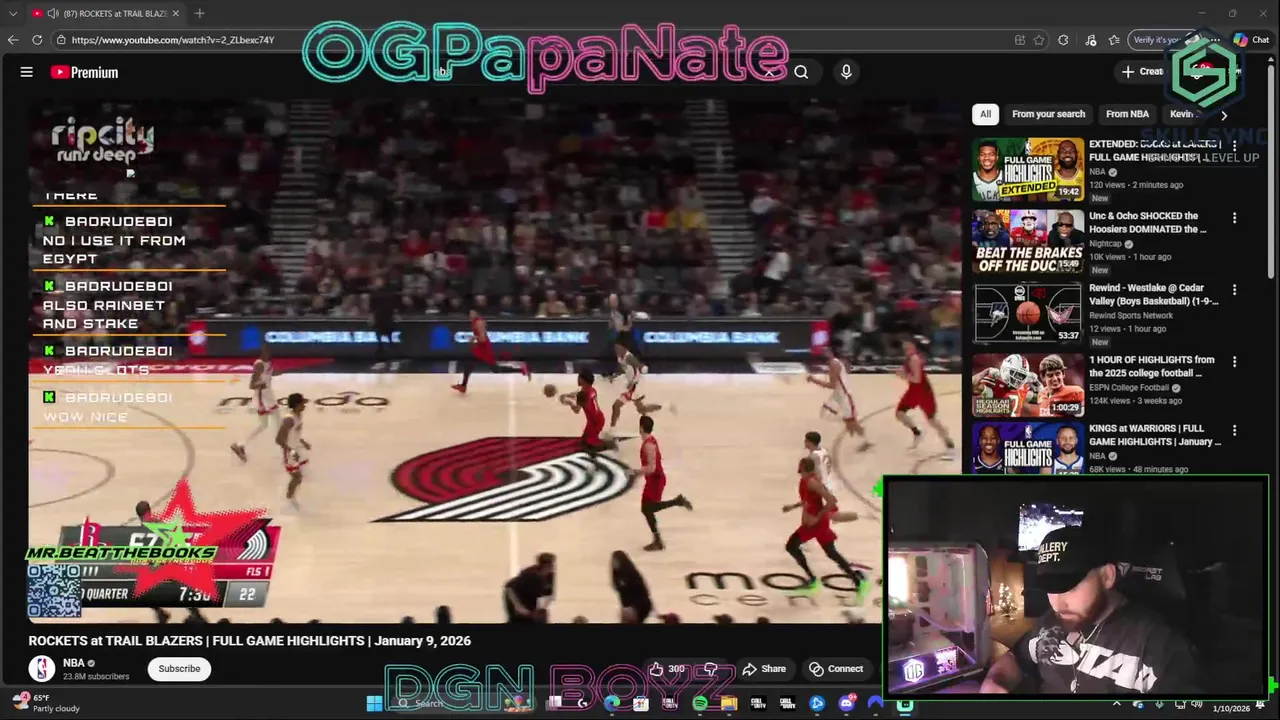Click the Nightcap channel name
Image resolution: width=1280 pixels, height=720 pixels.
click(1106, 244)
